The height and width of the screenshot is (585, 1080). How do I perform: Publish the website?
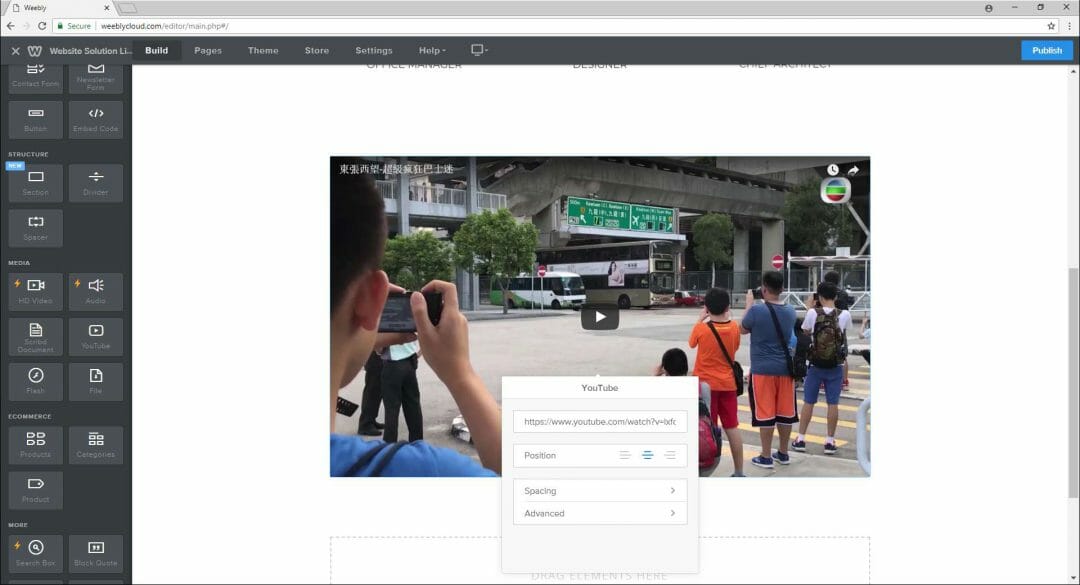1045,50
